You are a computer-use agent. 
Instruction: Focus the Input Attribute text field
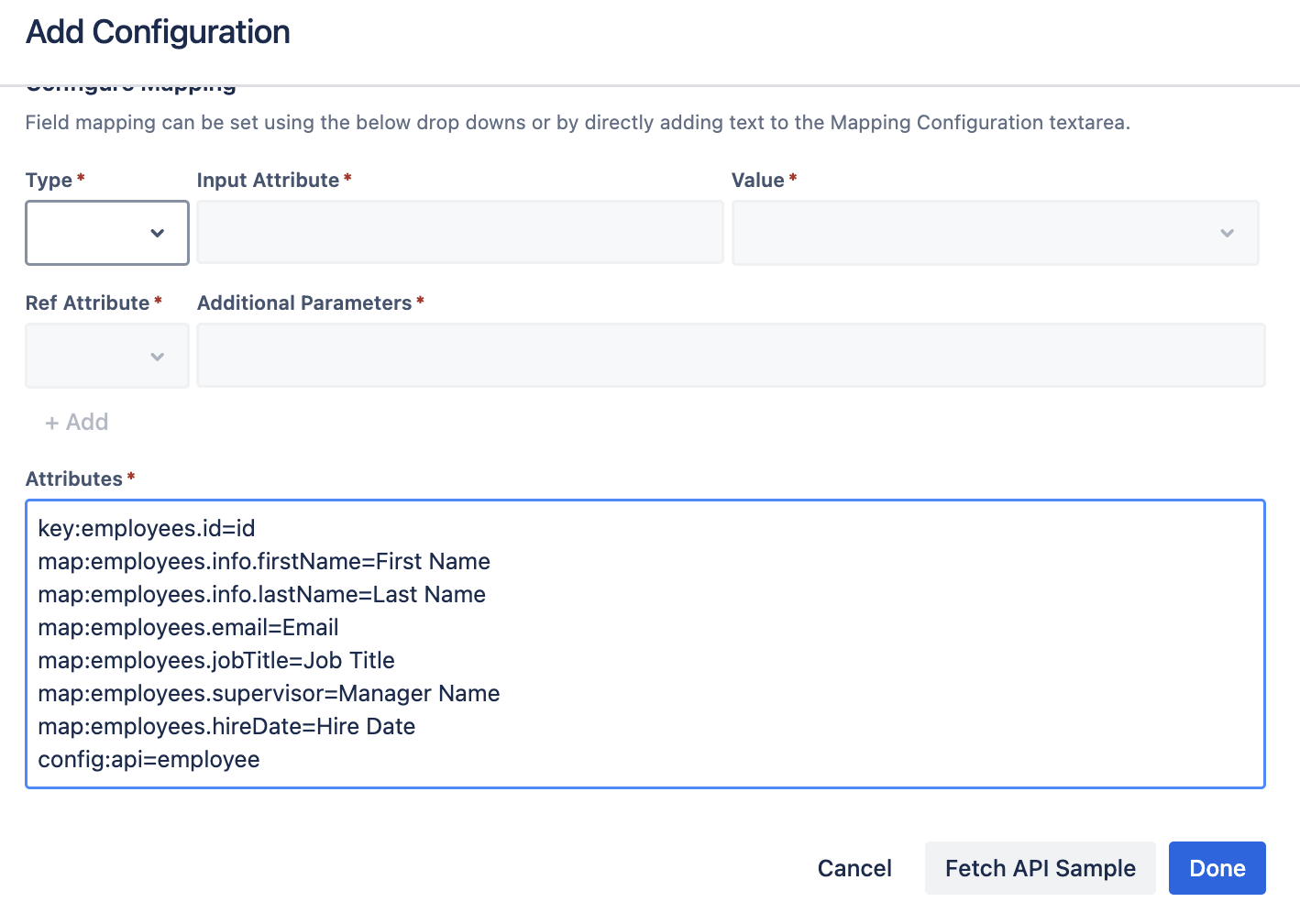tap(460, 233)
